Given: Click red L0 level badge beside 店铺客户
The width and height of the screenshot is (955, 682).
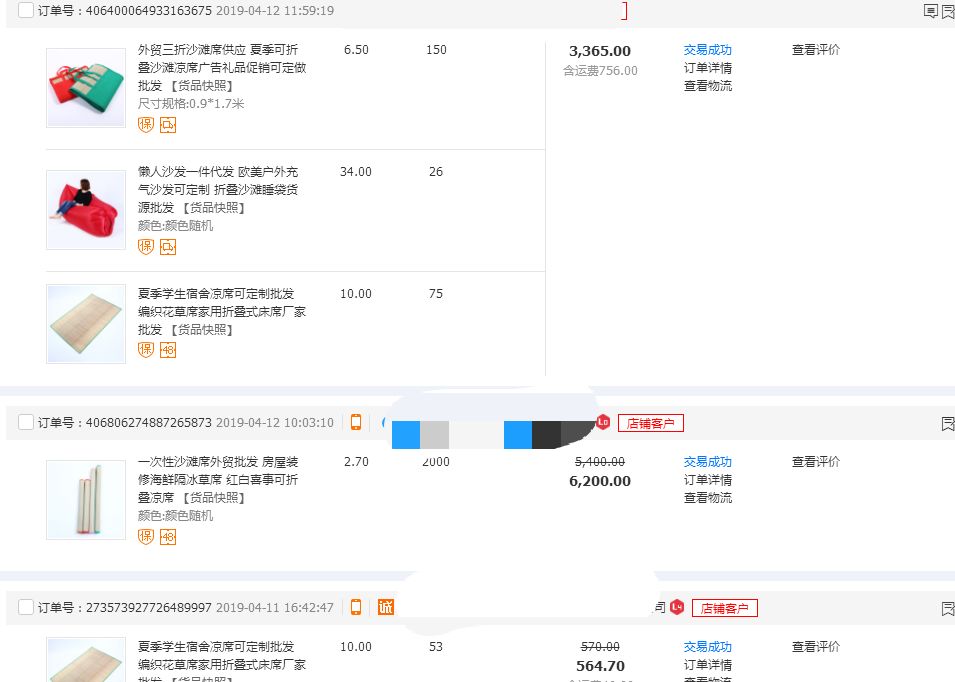Looking at the screenshot, I should click(x=603, y=422).
